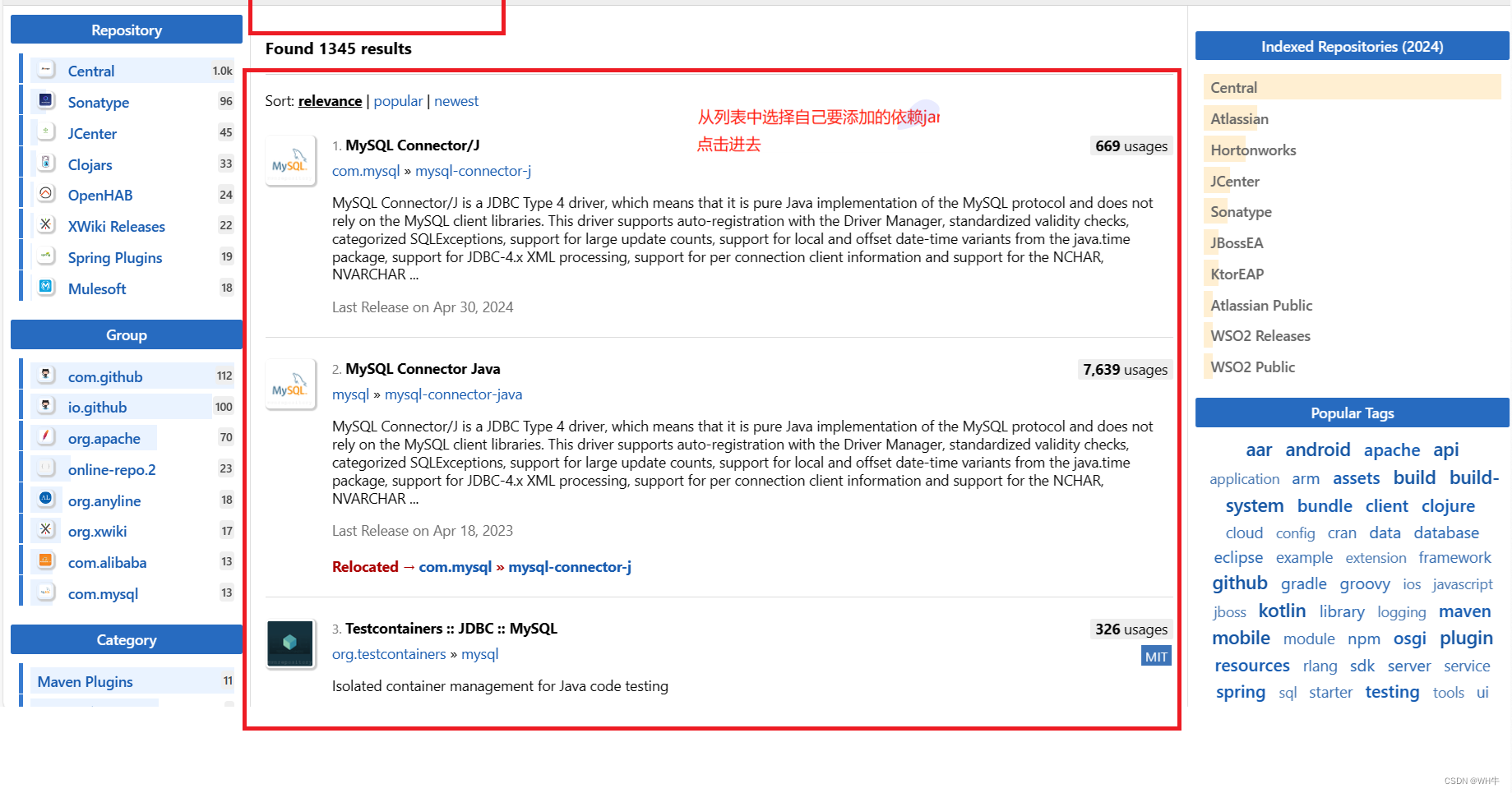The height and width of the screenshot is (793, 1512).
Task: Click the XWiki Releases icon
Action: [46, 225]
